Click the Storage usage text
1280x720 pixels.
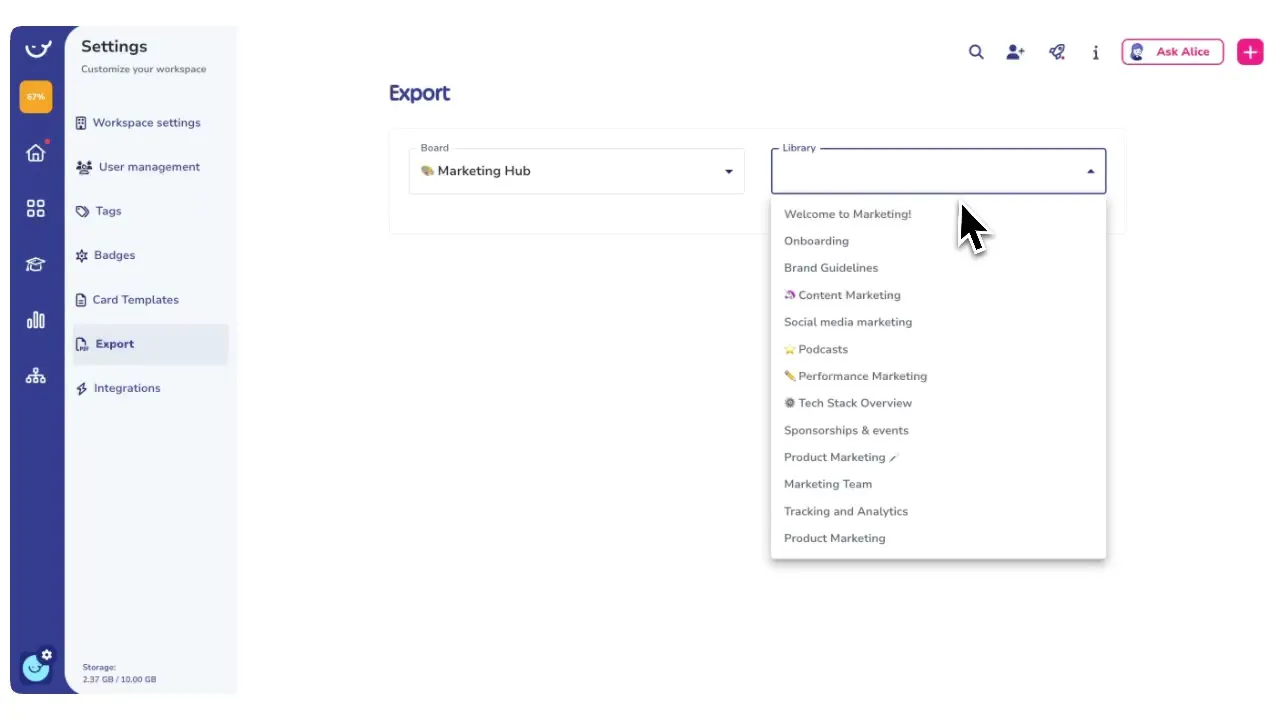119,673
